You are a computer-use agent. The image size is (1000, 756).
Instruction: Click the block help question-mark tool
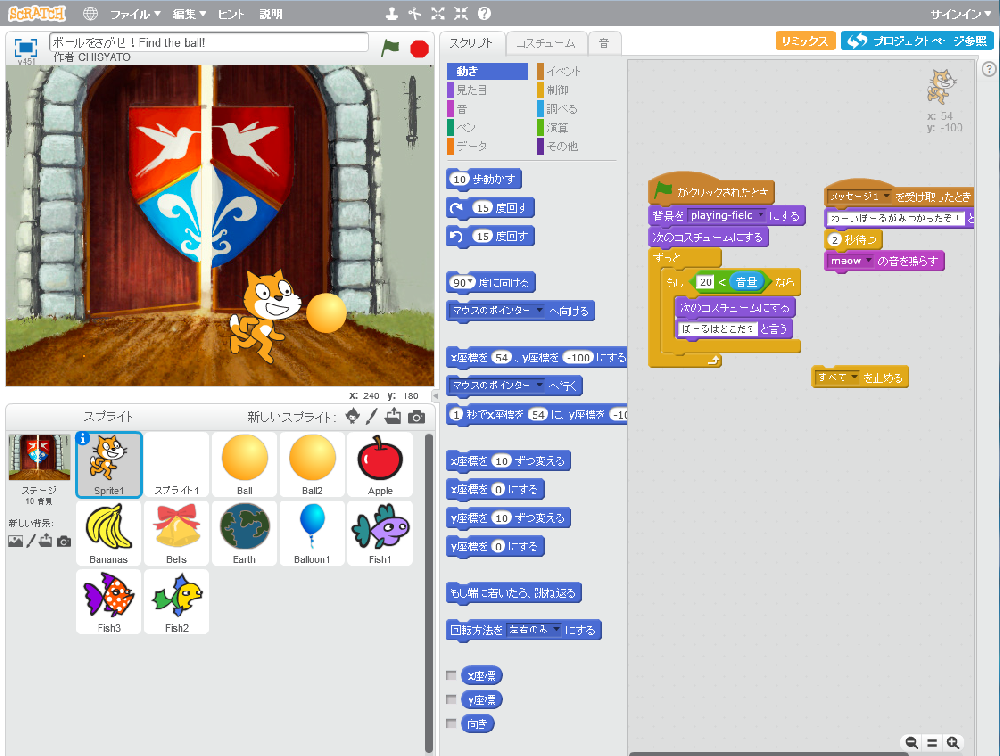point(484,13)
